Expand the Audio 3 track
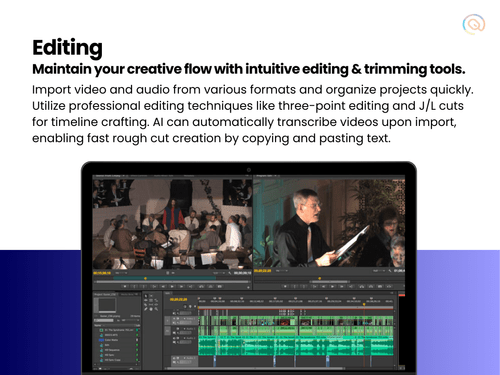Viewport: 500px width, 375px height. point(184,358)
